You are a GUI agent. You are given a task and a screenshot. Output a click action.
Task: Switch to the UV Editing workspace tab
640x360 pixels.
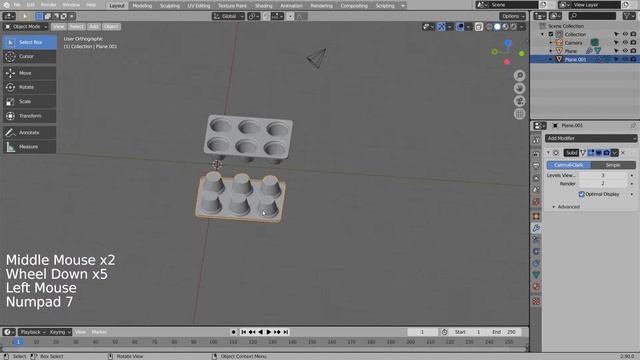coord(199,6)
